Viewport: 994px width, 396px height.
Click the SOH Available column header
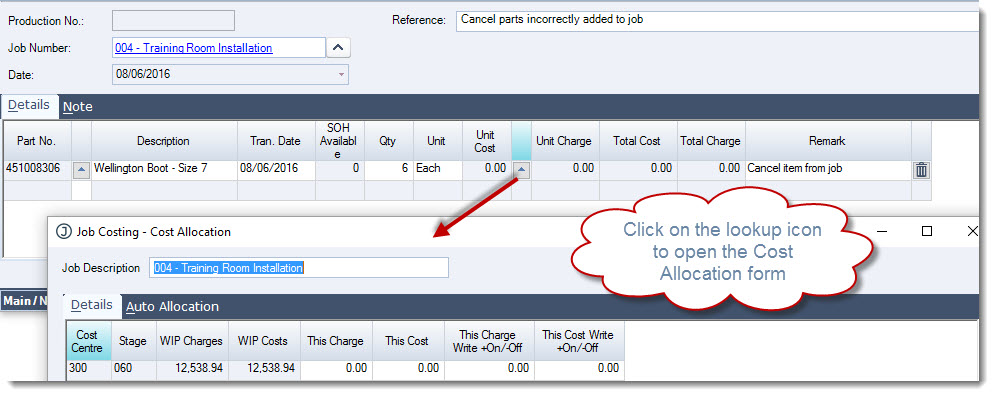[339, 141]
